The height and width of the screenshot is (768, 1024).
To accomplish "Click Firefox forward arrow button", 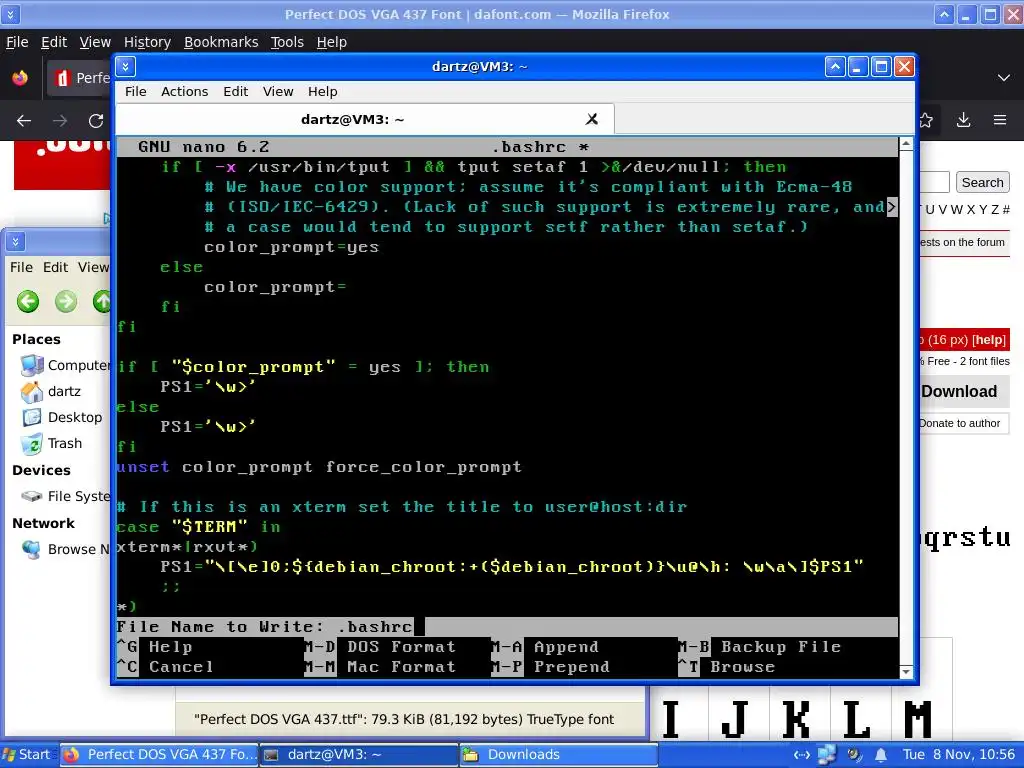I will click(60, 121).
